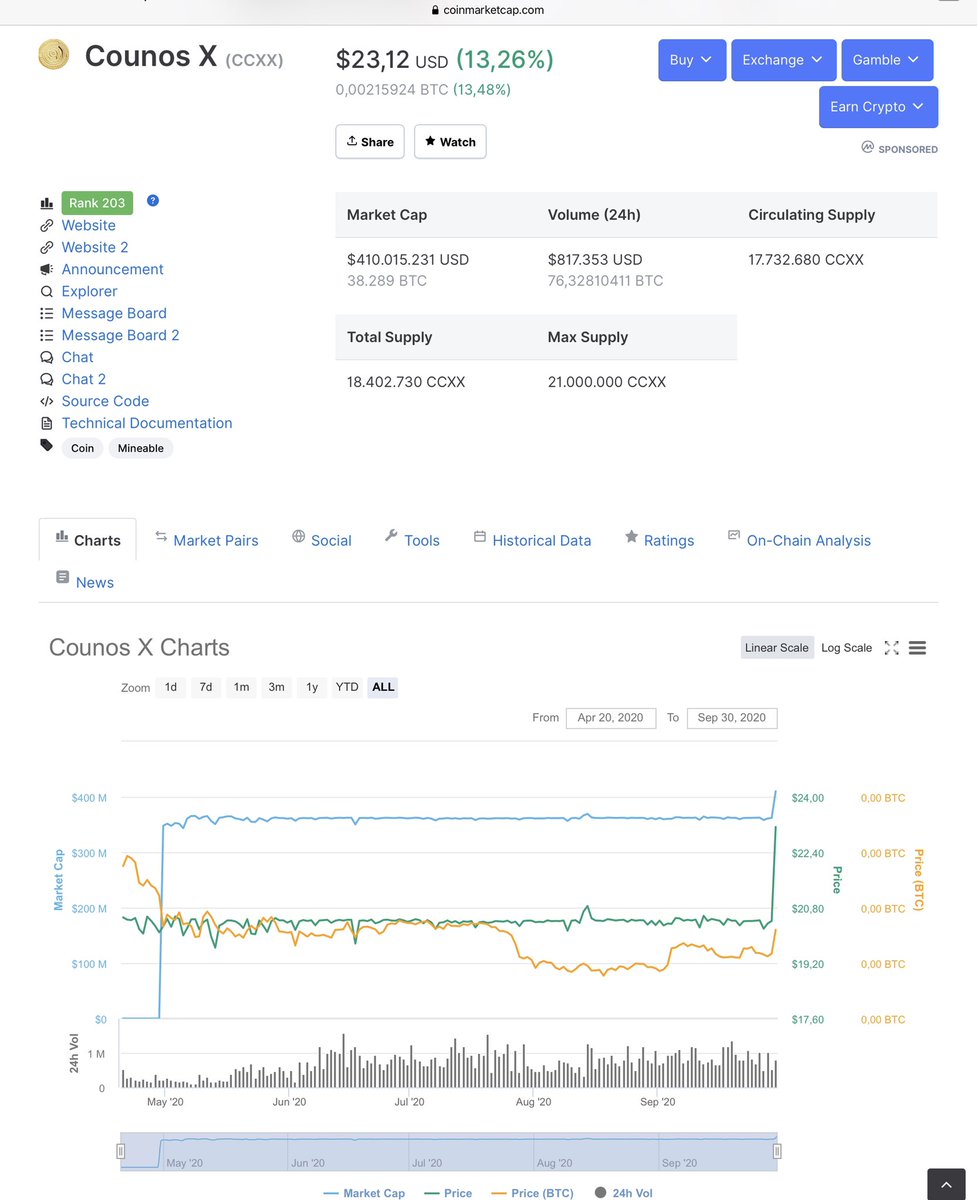977x1200 pixels.
Task: Select Log Scale chart mode
Action: click(x=847, y=648)
